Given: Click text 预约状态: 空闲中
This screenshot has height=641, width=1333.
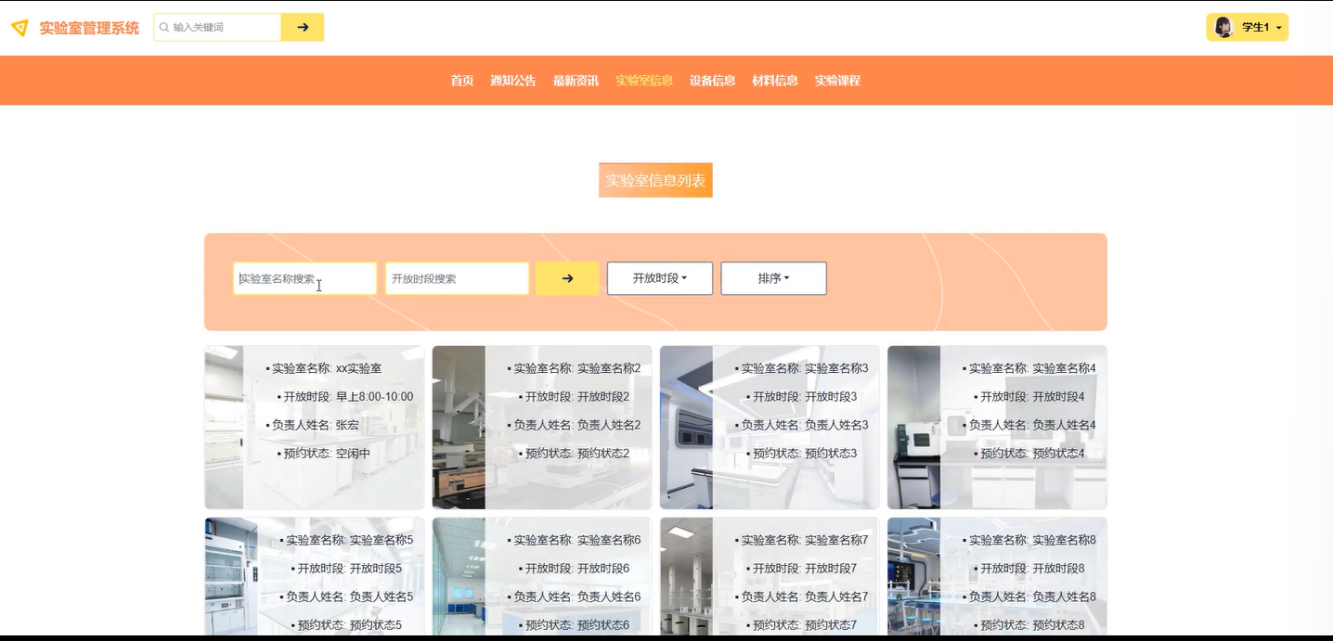Looking at the screenshot, I should point(327,453).
